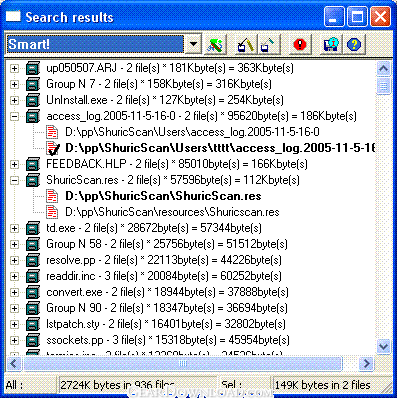The image size is (400, 400).
Task: Expand the ssockets.pp group
Action: pos(14,340)
